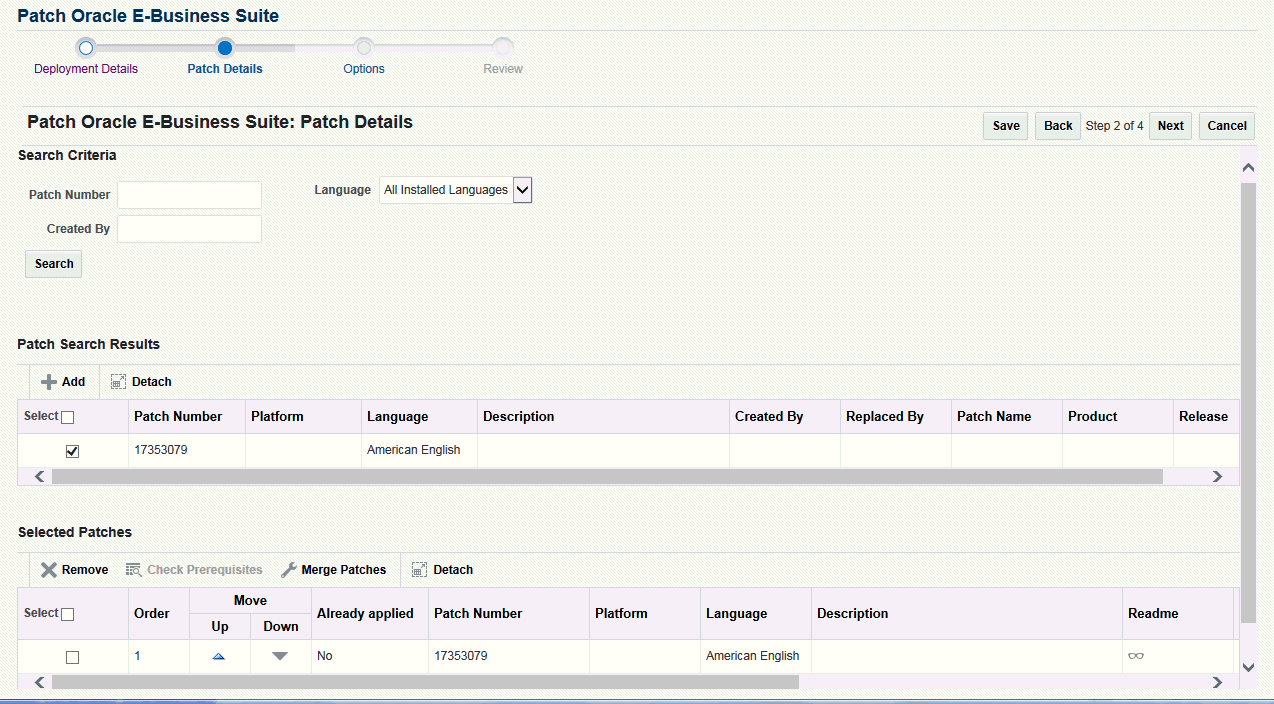Viewport: 1274px width, 704px height.
Task: Click the Check Prerequisites toolbar item
Action: click(194, 570)
